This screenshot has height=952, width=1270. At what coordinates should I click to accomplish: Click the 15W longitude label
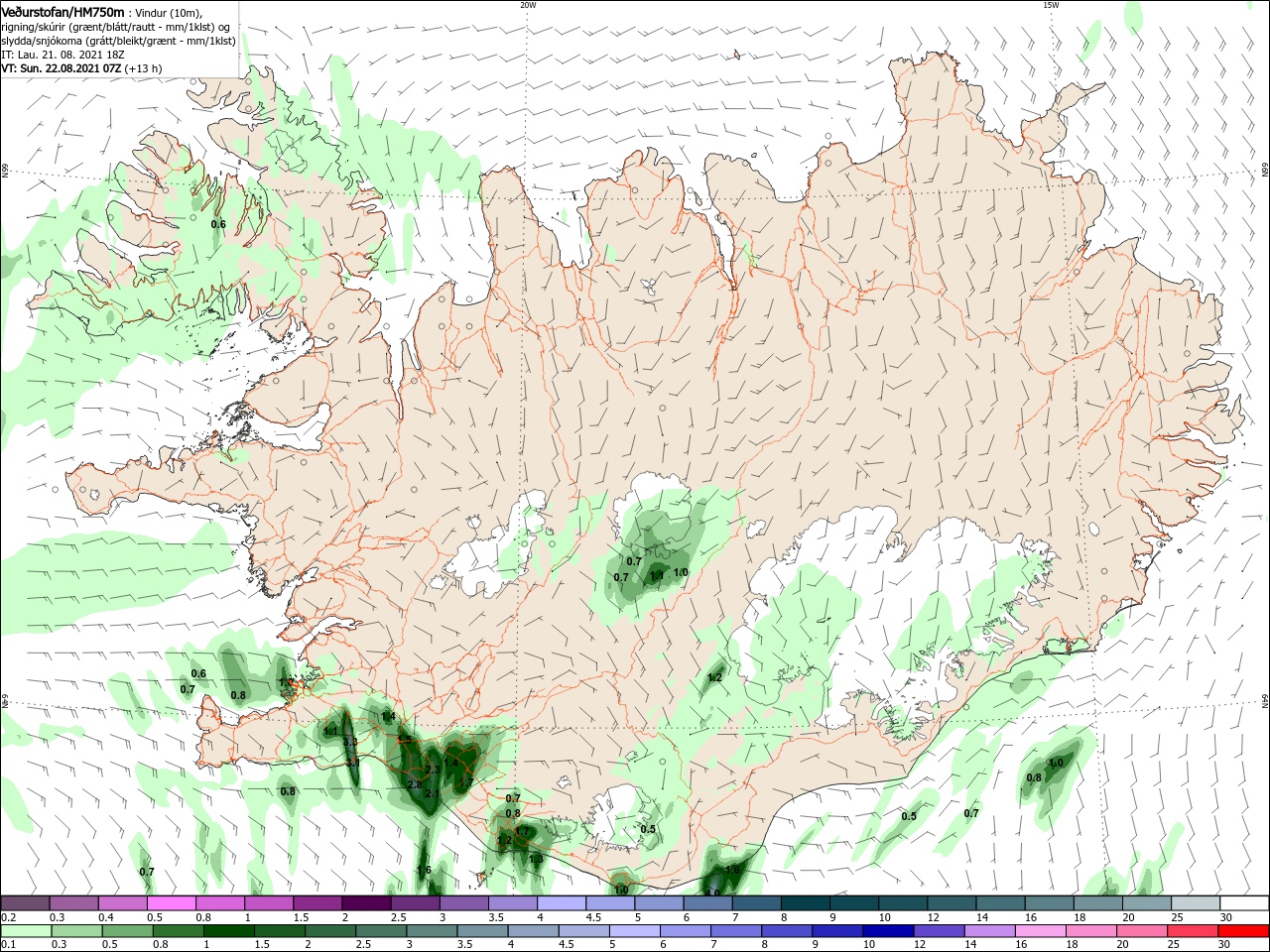click(x=1051, y=5)
